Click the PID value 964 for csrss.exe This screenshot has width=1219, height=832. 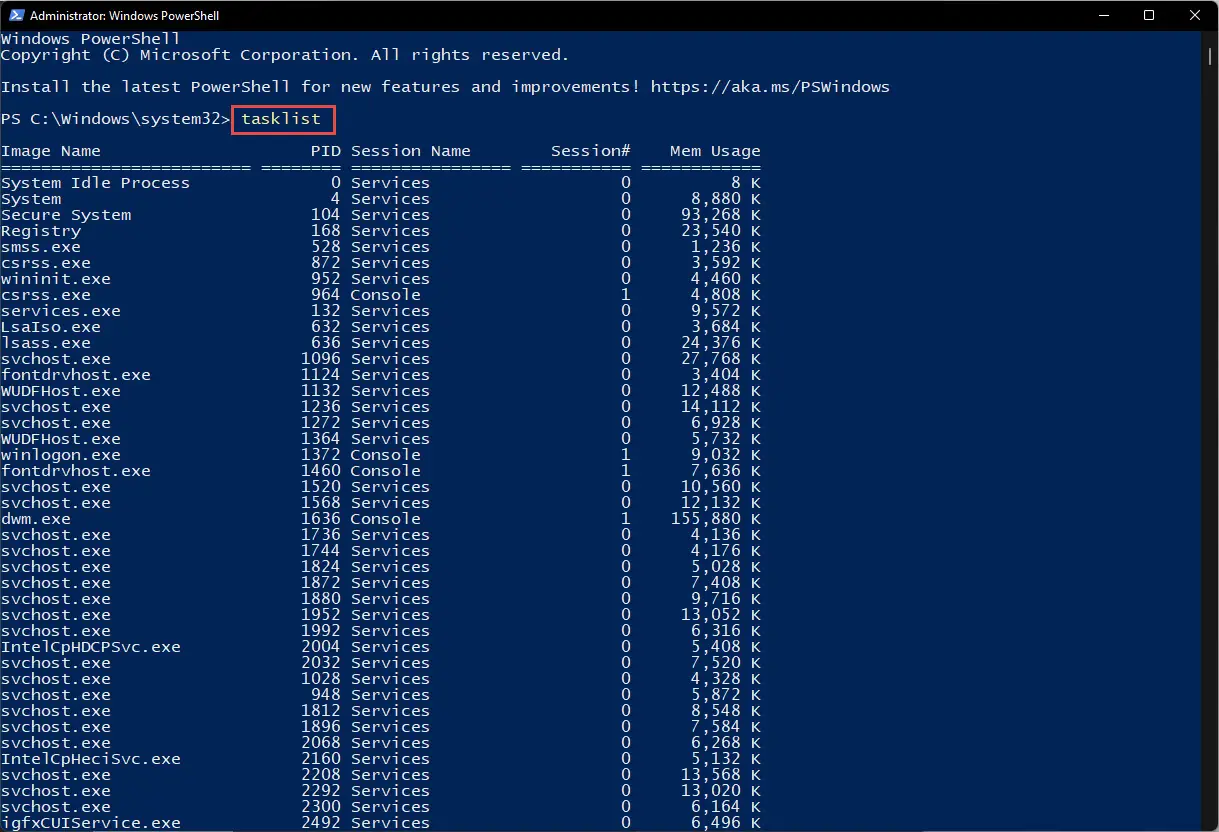(x=326, y=295)
